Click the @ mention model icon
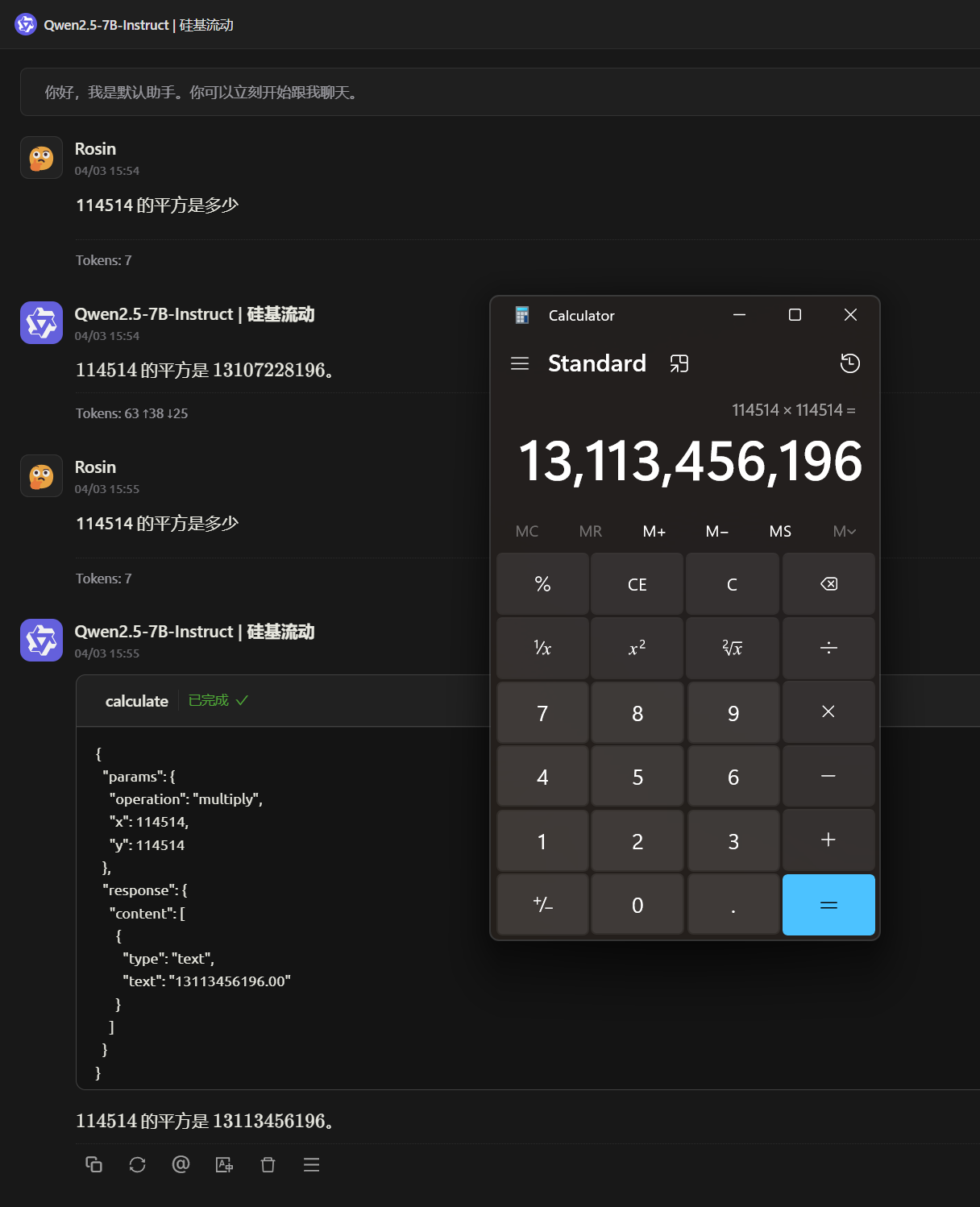The height and width of the screenshot is (1207, 980). point(181,1164)
